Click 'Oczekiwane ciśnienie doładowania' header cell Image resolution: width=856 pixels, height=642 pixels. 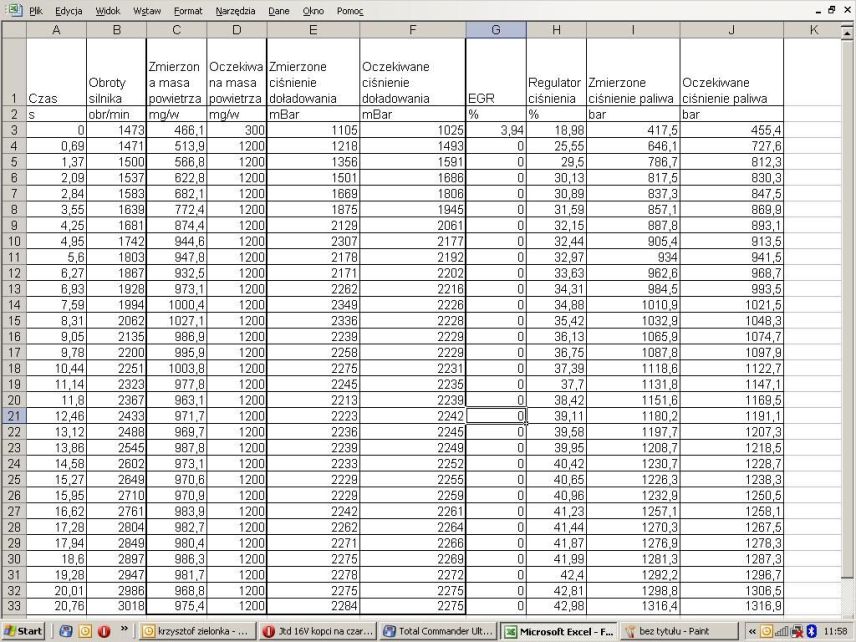pyautogui.click(x=413, y=72)
